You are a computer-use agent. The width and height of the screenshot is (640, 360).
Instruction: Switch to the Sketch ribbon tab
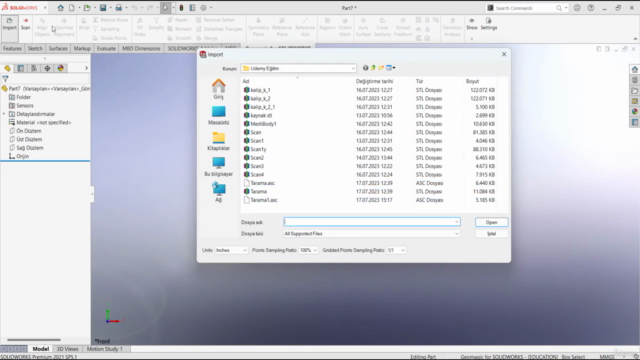35,49
